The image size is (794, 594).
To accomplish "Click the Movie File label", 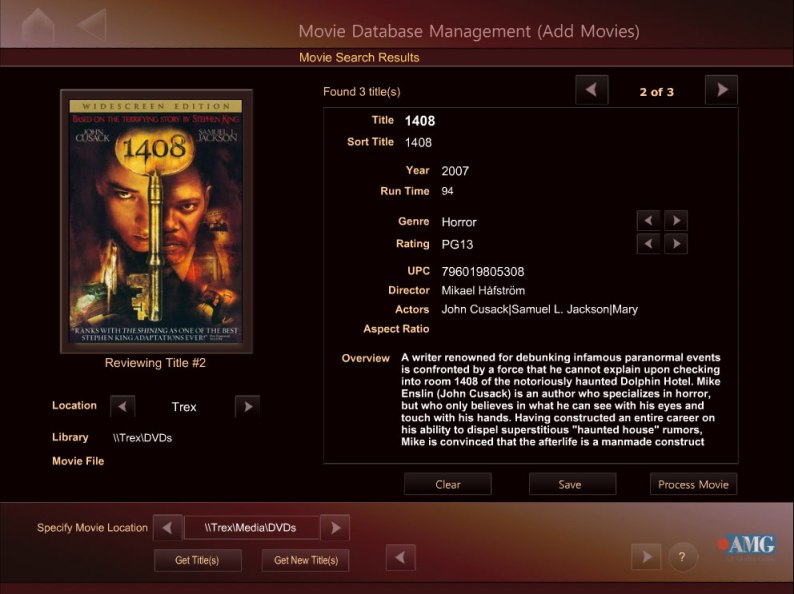I will pyautogui.click(x=78, y=461).
